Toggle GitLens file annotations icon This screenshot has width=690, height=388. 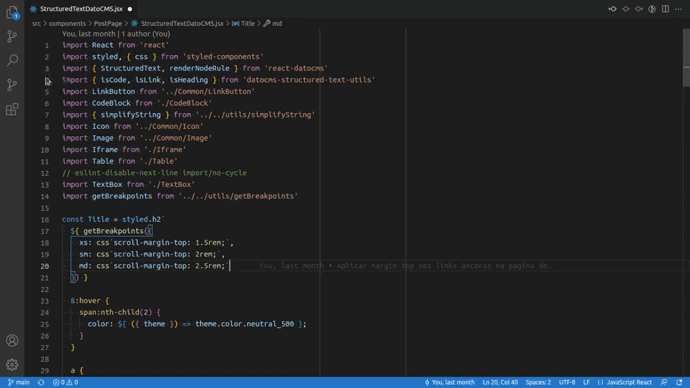point(652,9)
